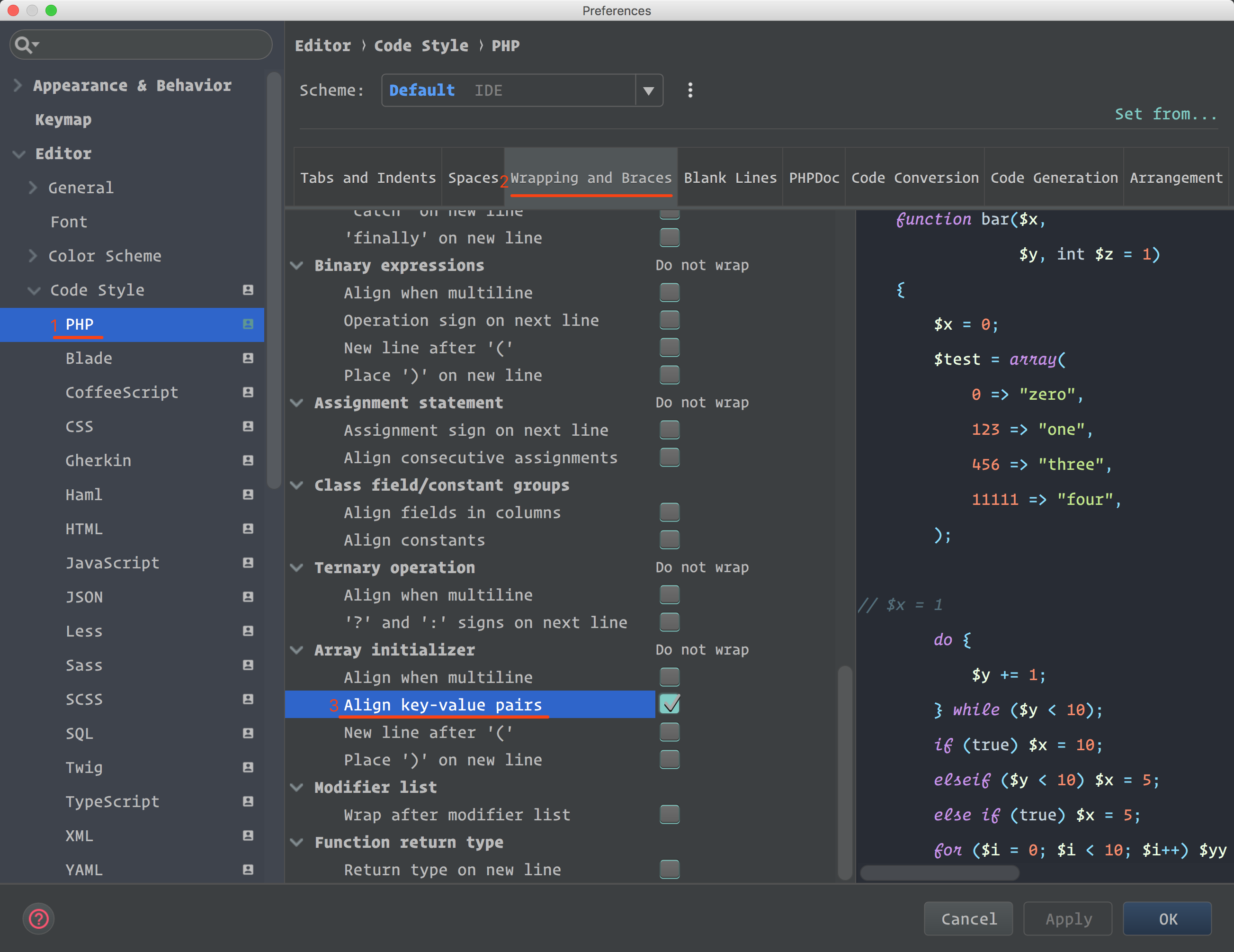Click project-level icon next to Code Style

(x=248, y=290)
